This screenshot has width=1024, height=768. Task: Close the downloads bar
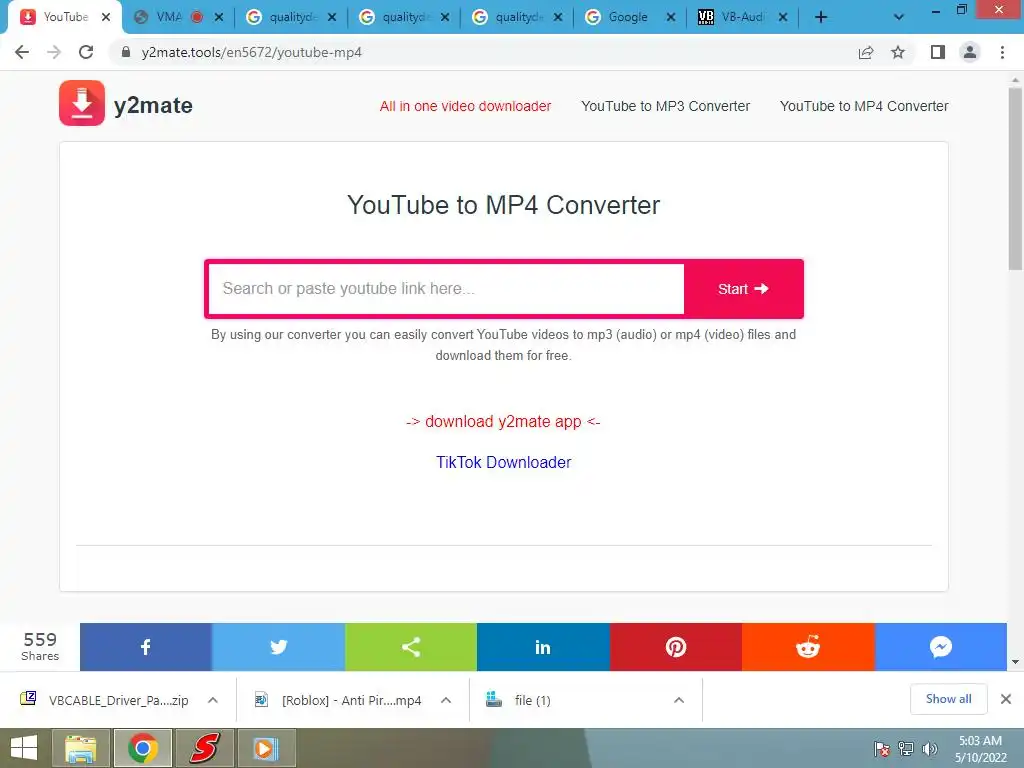tap(1006, 699)
